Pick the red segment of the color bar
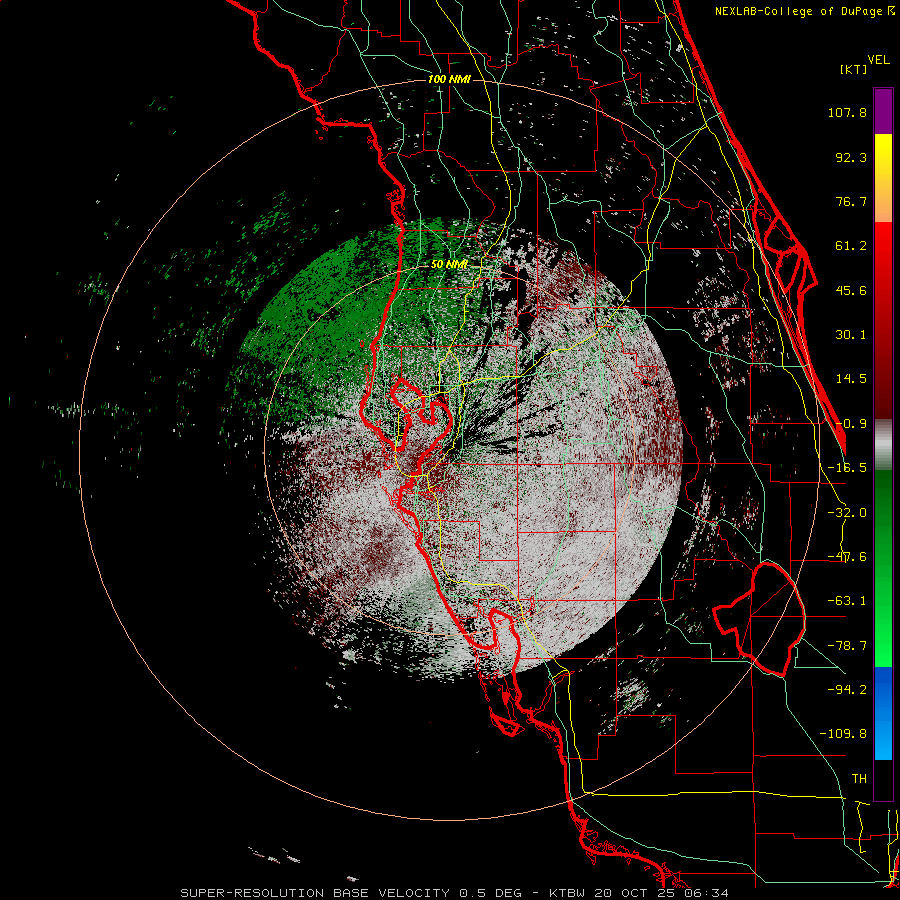Screen dimensions: 900x900 pos(883,320)
